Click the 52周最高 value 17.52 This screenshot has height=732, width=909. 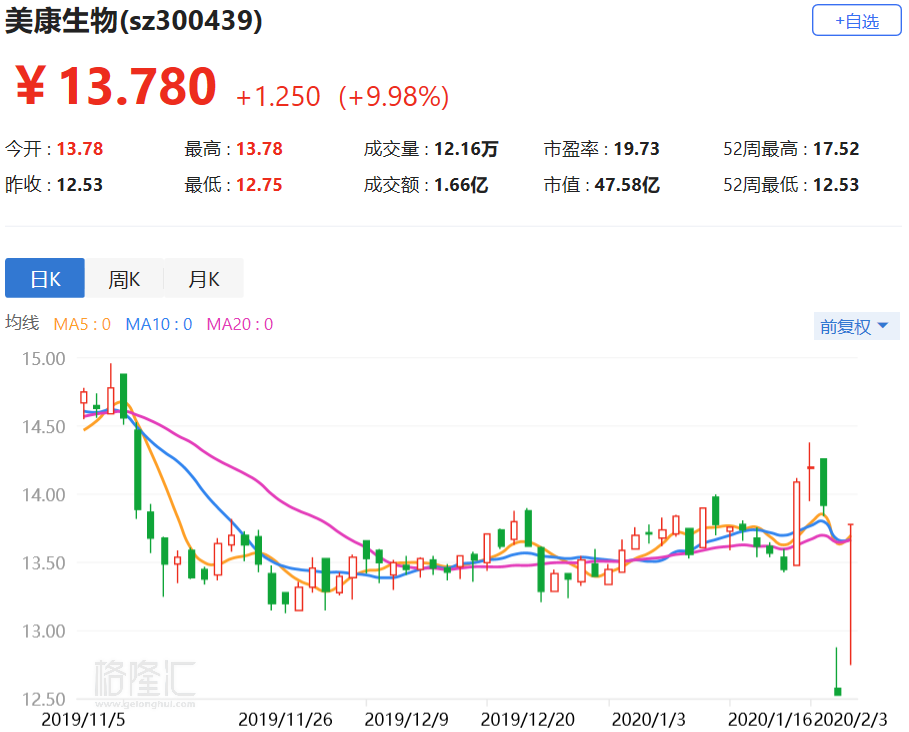click(836, 149)
